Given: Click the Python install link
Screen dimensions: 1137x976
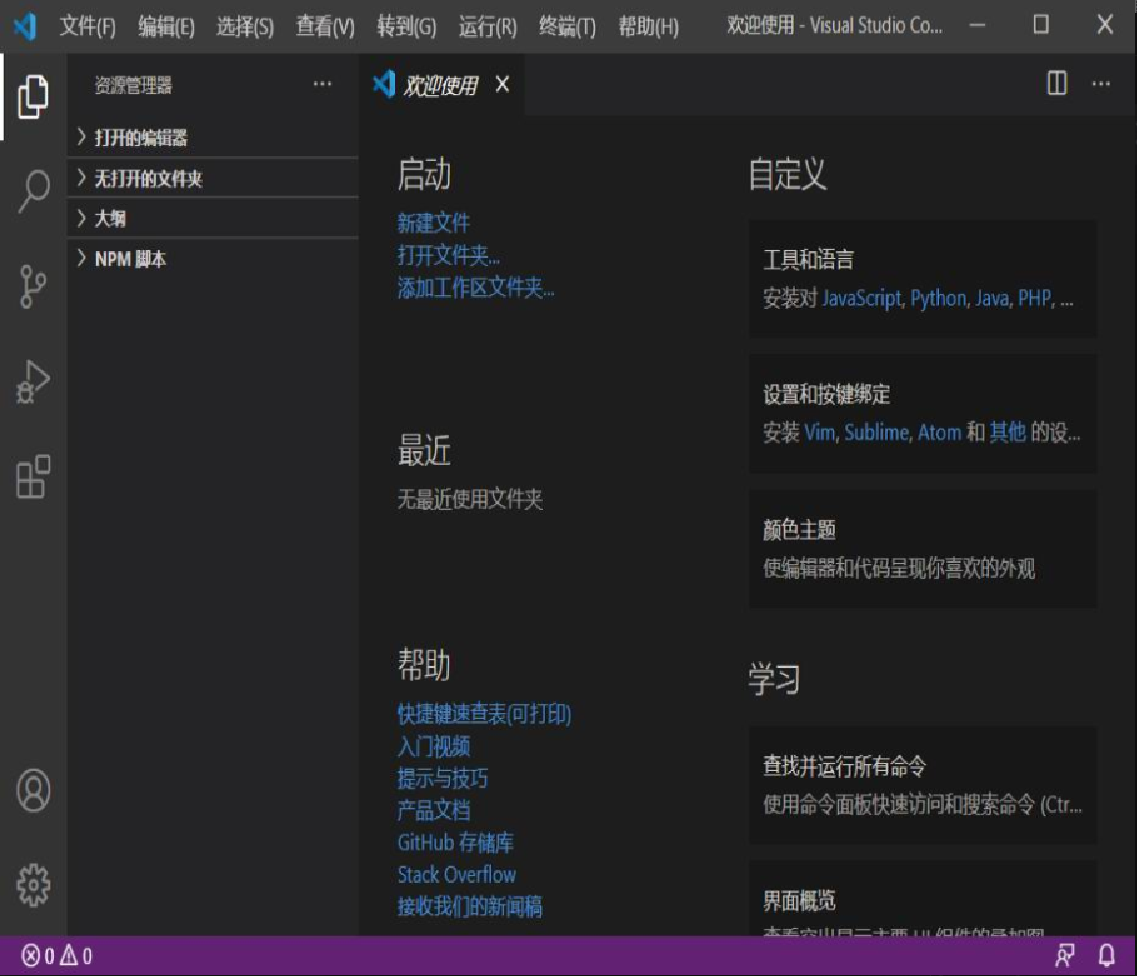Looking at the screenshot, I should (938, 298).
